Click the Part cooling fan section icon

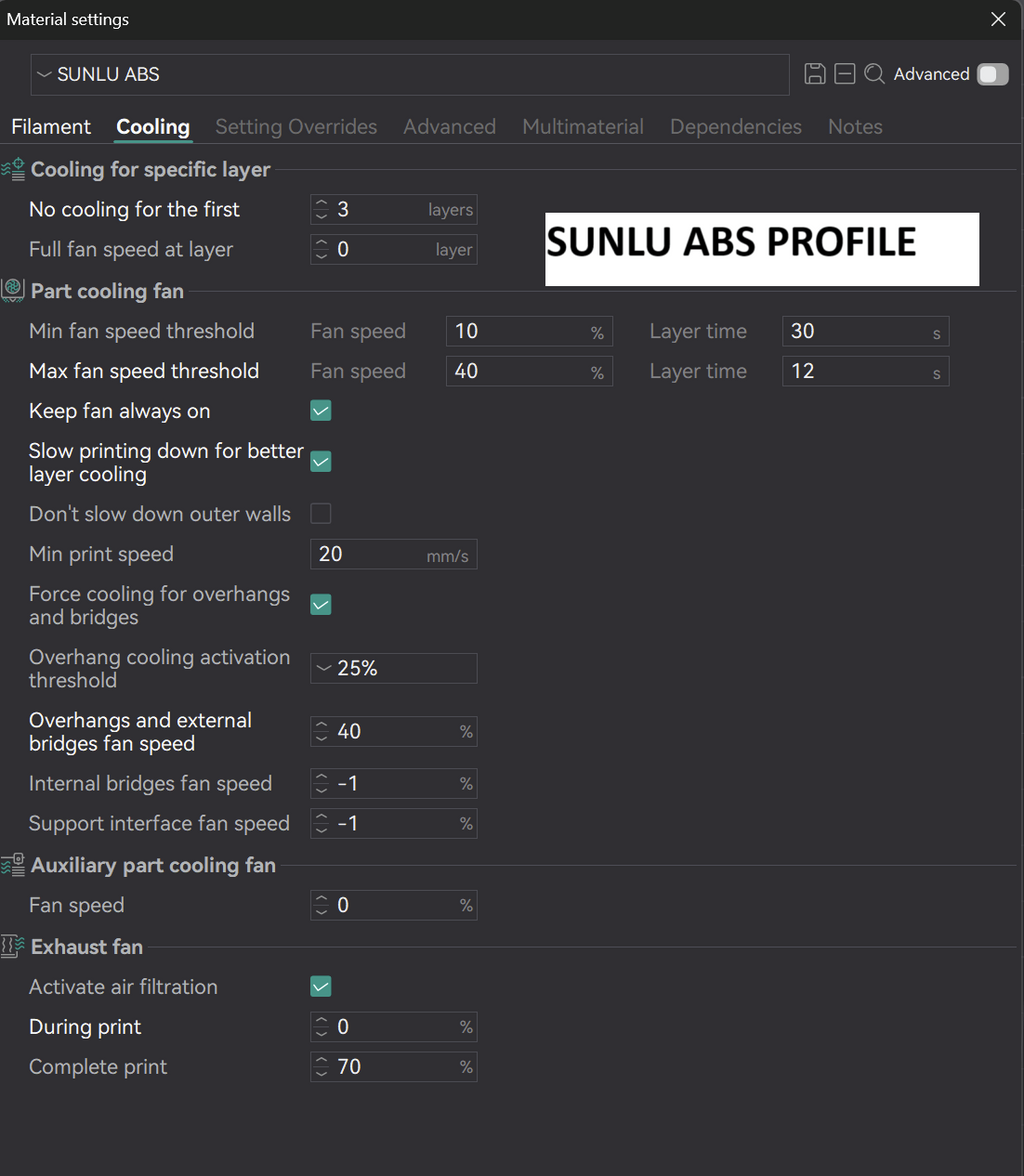click(13, 290)
